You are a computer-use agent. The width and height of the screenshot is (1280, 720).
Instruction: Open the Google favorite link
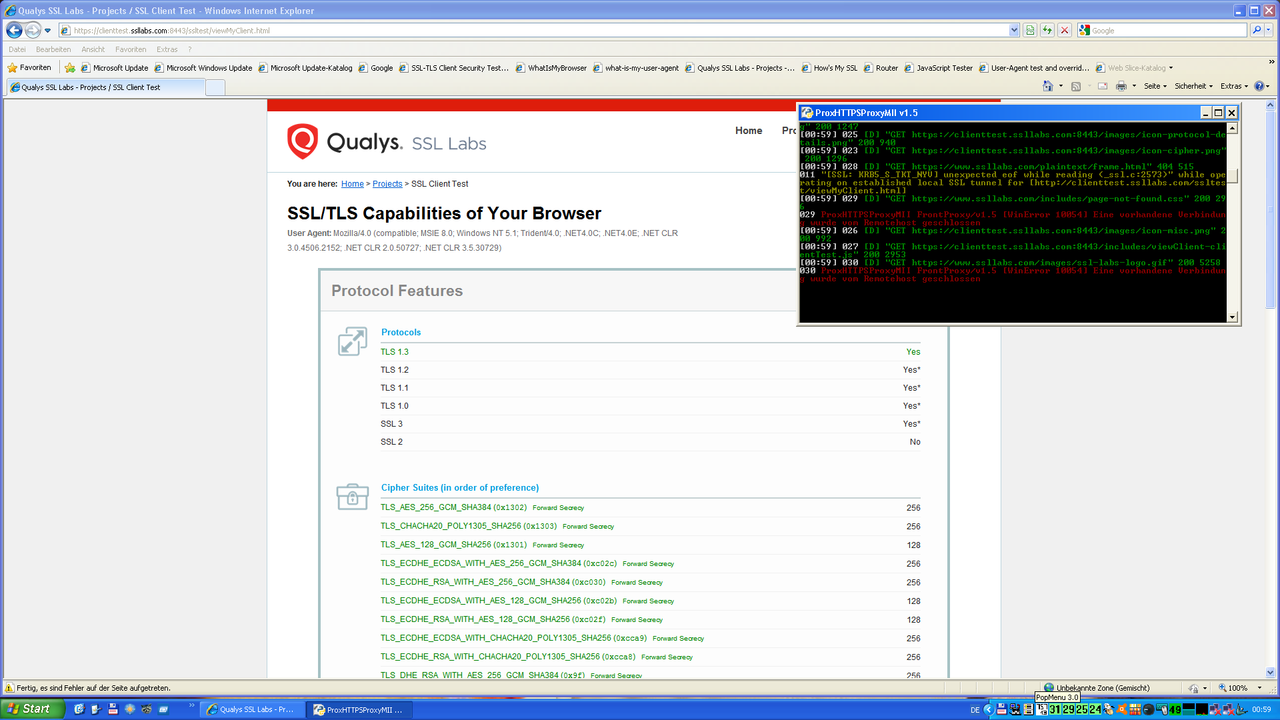[x=375, y=68]
